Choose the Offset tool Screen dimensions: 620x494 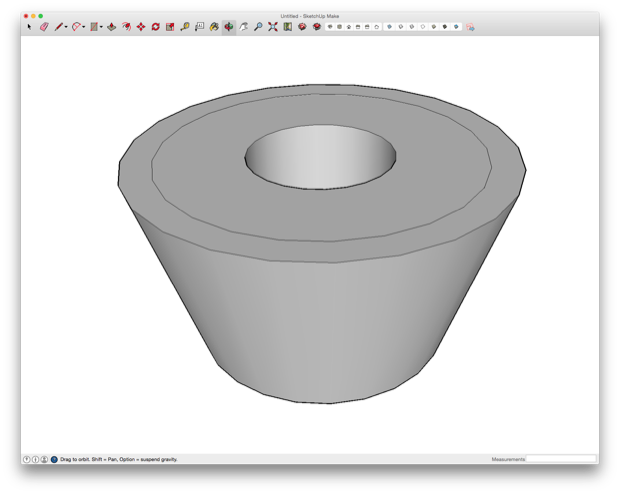[x=126, y=27]
